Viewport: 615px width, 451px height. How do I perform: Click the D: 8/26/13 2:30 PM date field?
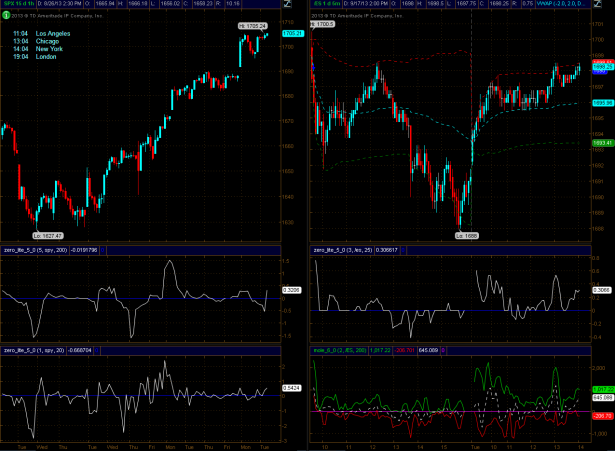point(60,4)
